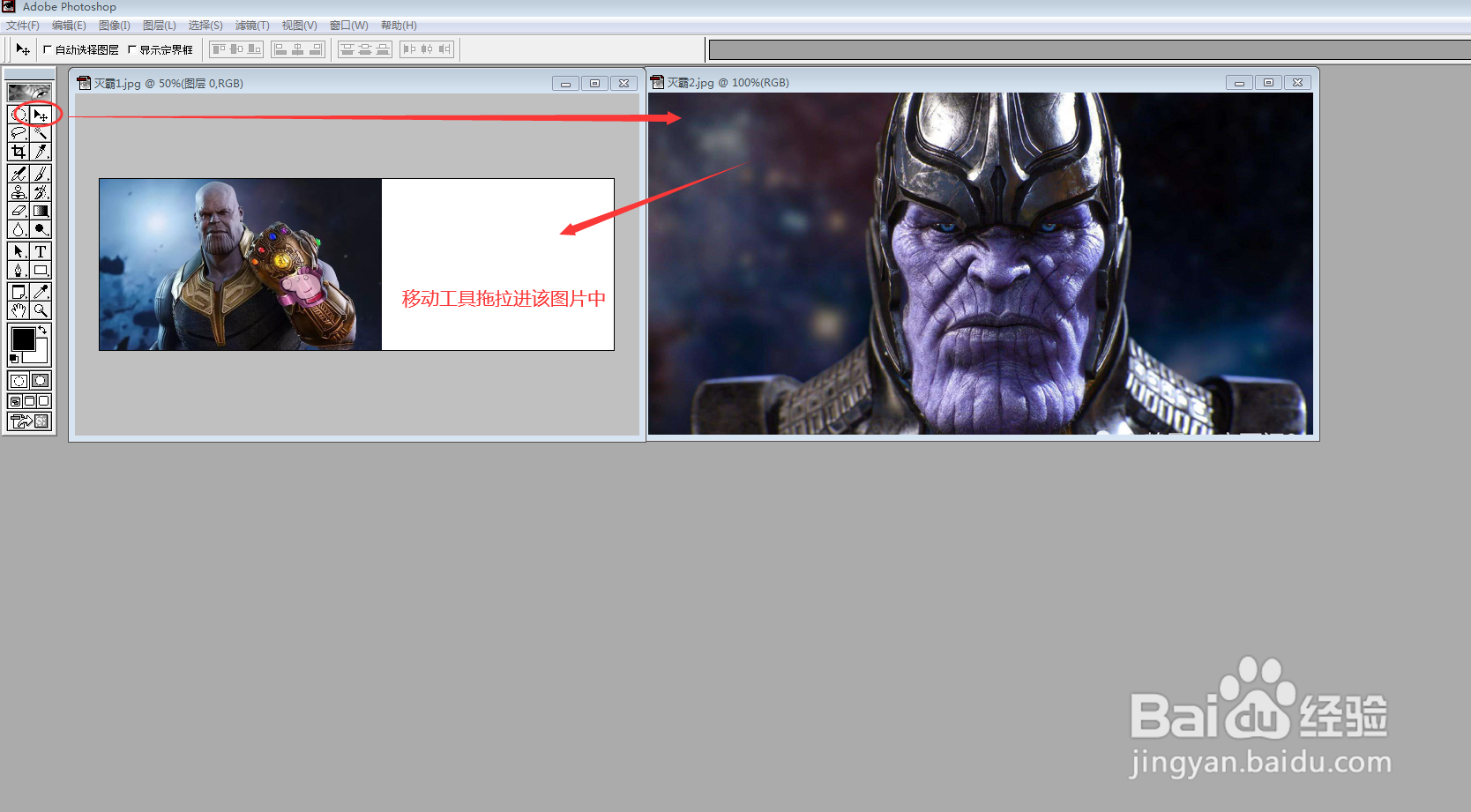Click Distribute Right Edges button
Viewport: 1471px width, 812px height.
pos(444,49)
